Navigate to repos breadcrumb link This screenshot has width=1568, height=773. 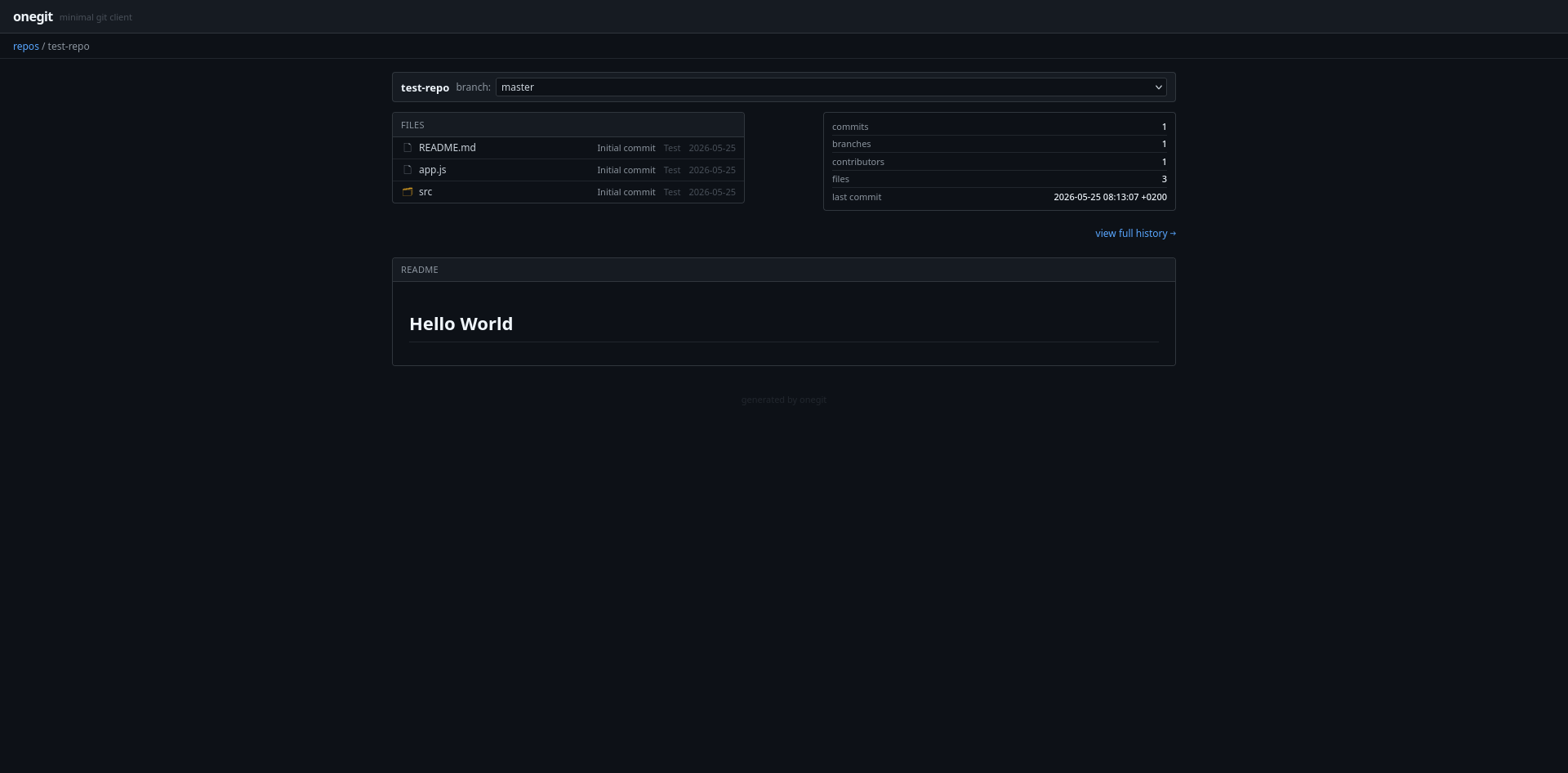tap(26, 47)
